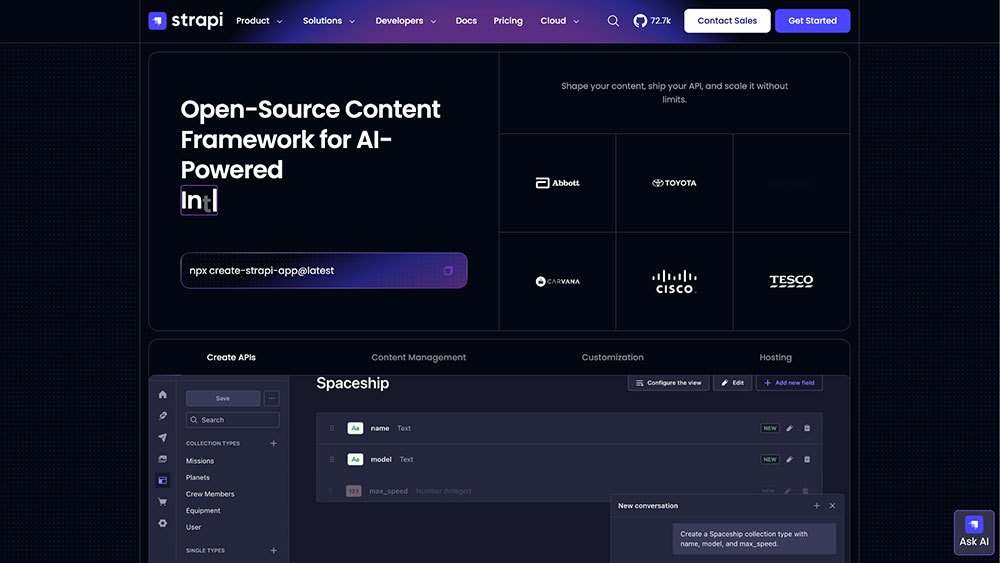Click Add new field button

tap(789, 383)
